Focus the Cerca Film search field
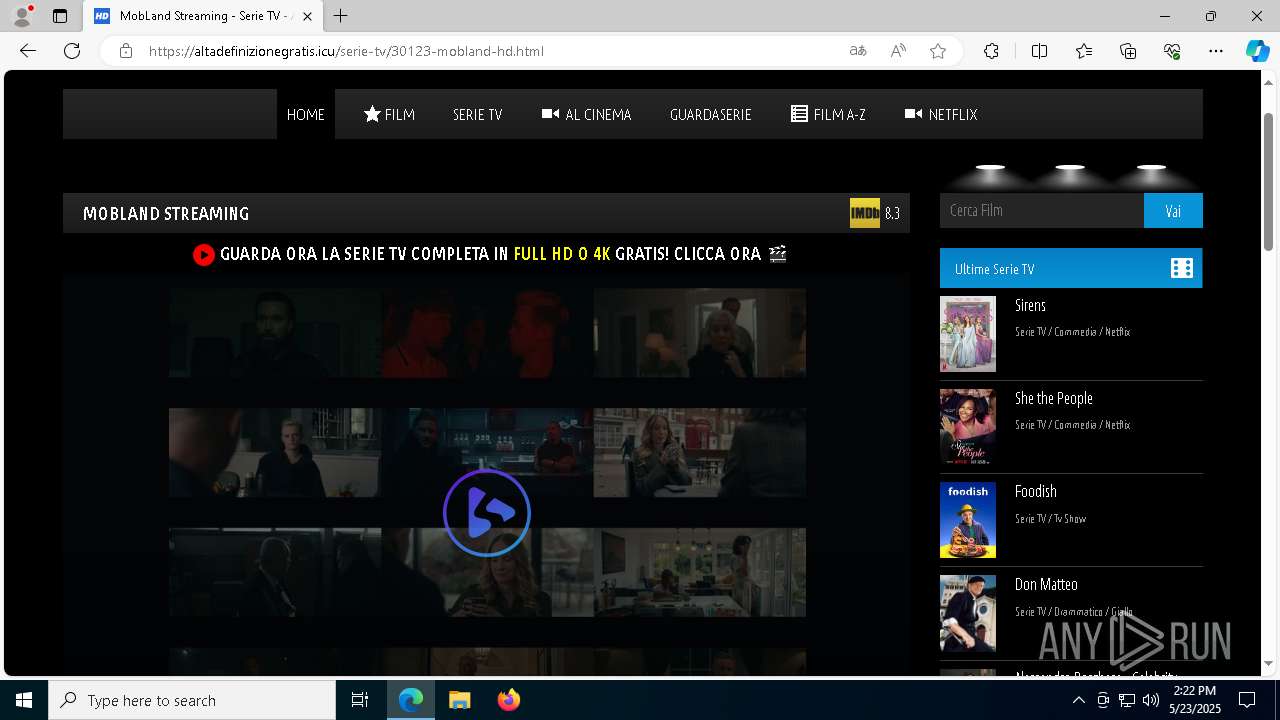The width and height of the screenshot is (1280, 720). point(1042,210)
